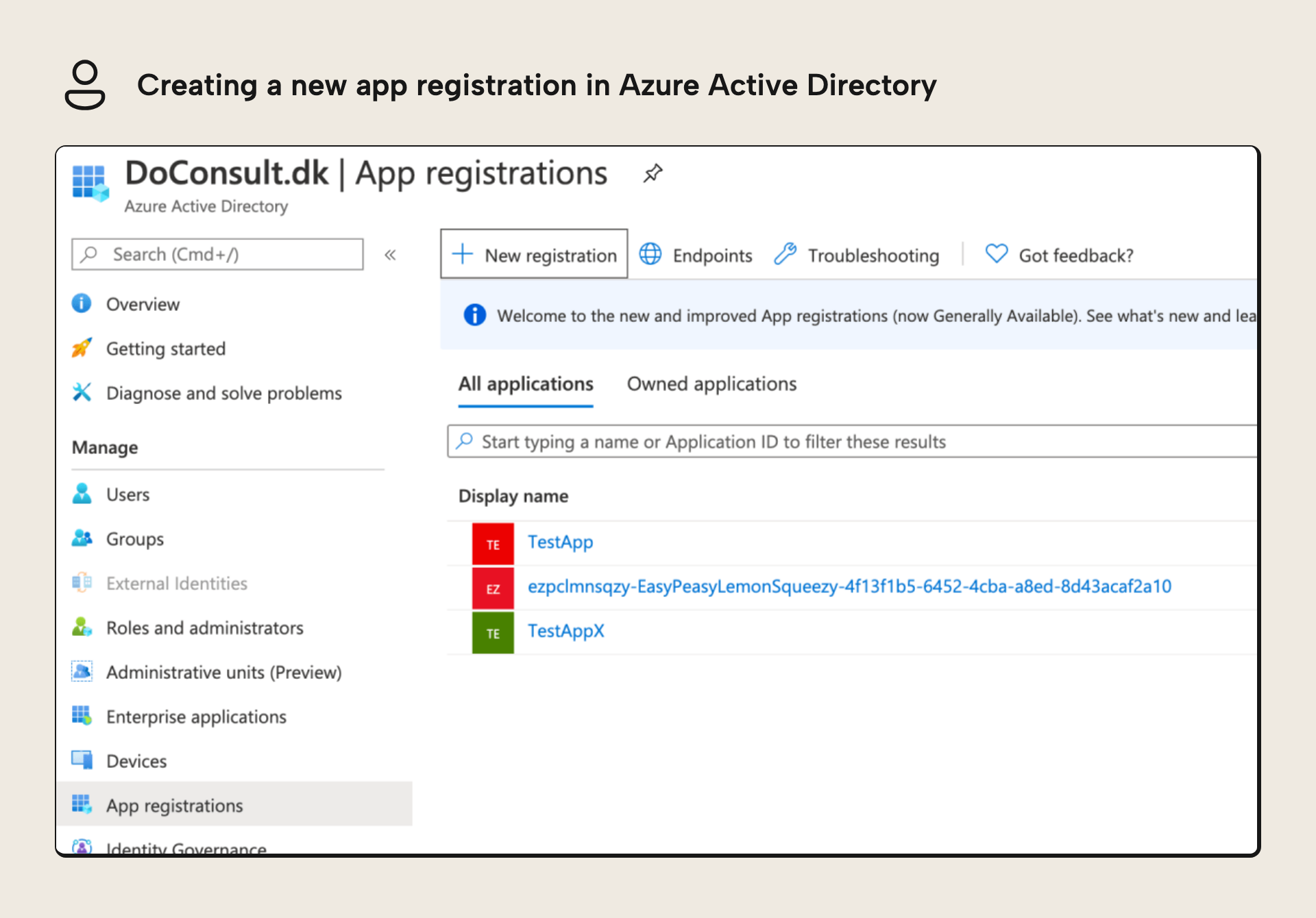
Task: Click the Roles and administrators icon
Action: tap(82, 627)
